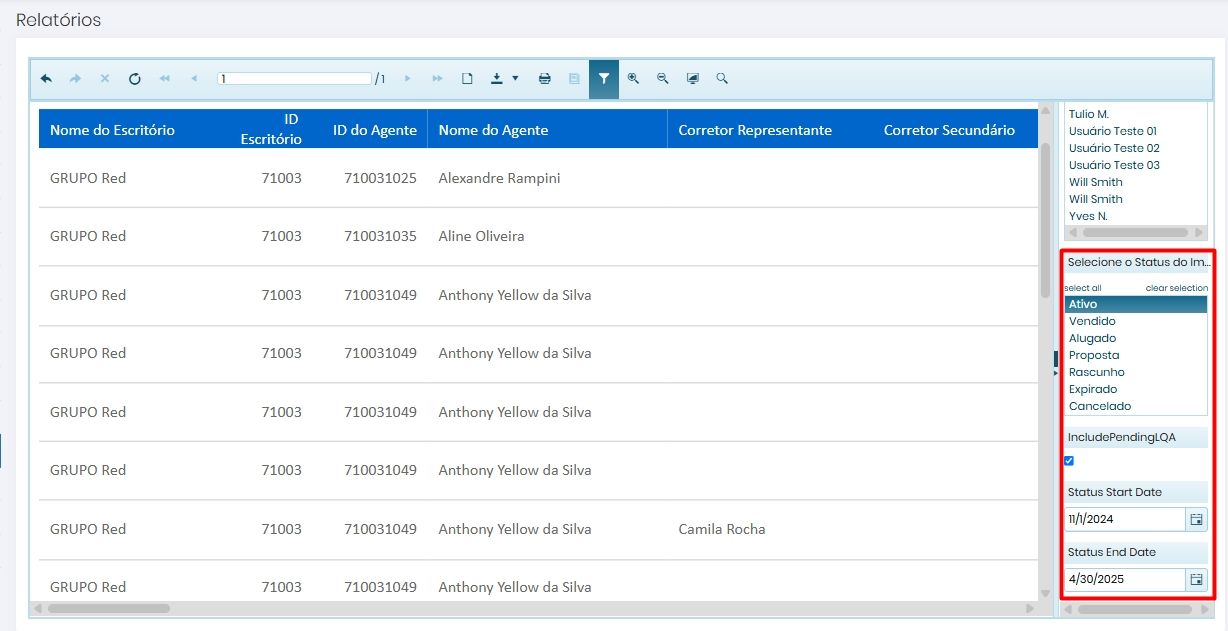Select 'Usuário Teste 01' in user list
Image resolution: width=1228 pixels, height=631 pixels.
point(1136,131)
